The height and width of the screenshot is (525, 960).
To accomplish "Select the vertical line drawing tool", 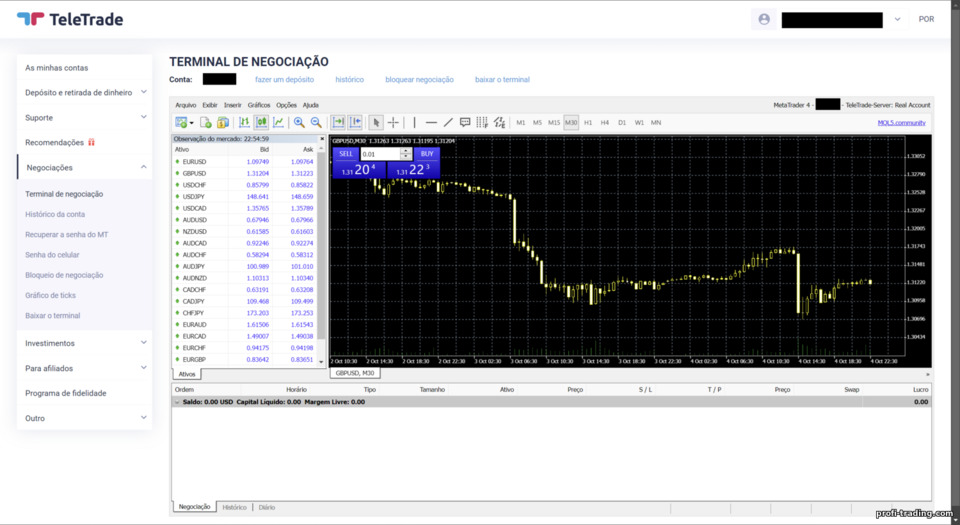I will tap(414, 122).
